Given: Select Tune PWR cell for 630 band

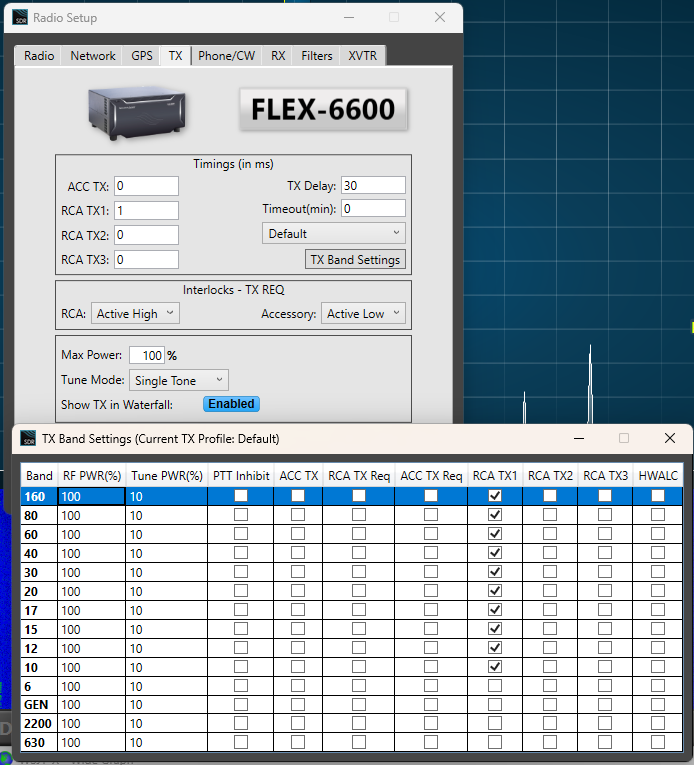Looking at the screenshot, I should click(167, 743).
